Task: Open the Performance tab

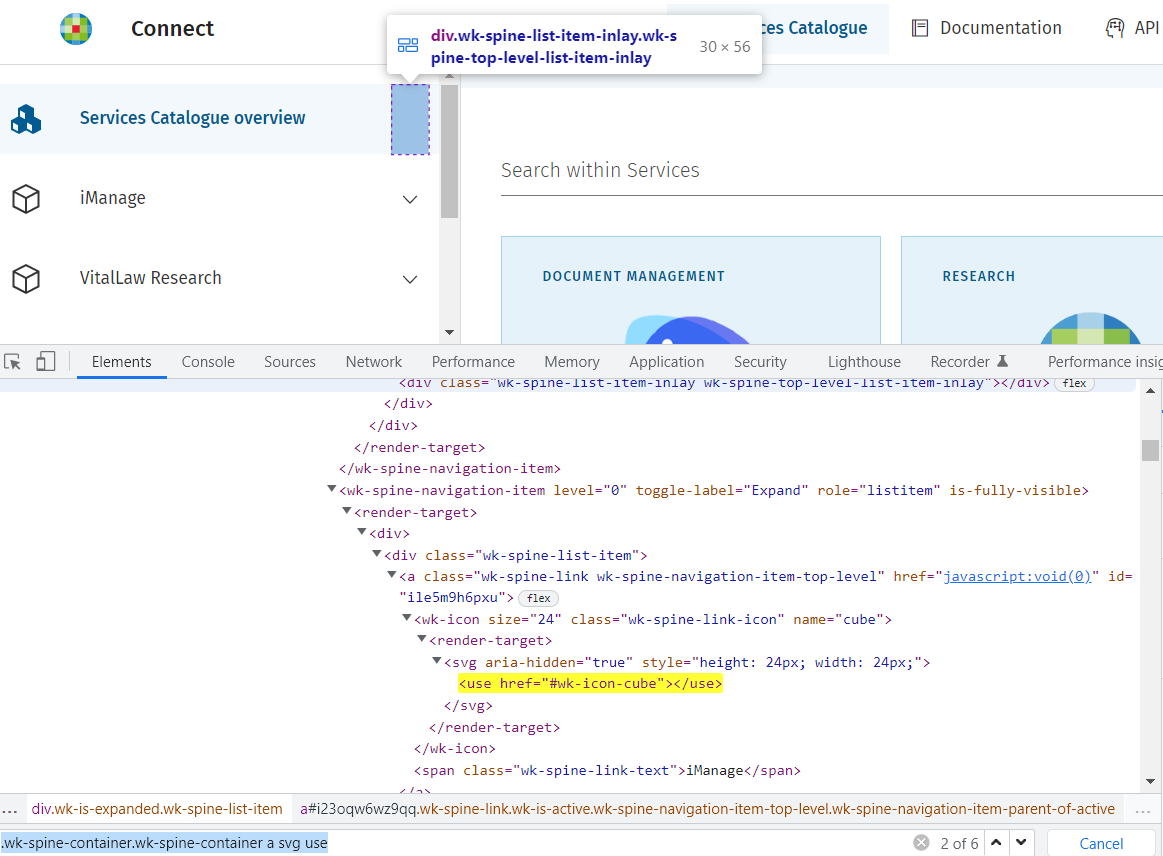Action: (473, 362)
